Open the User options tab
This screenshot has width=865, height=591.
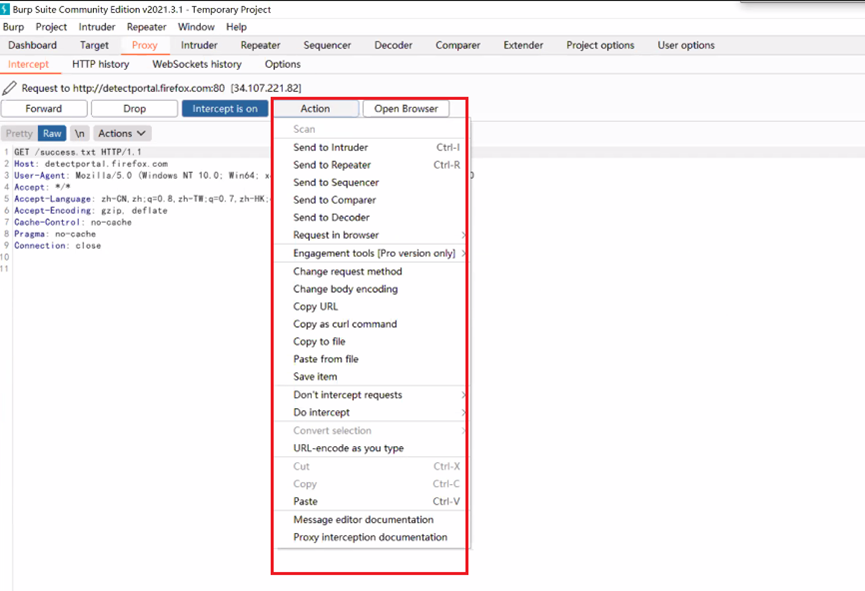coord(686,45)
